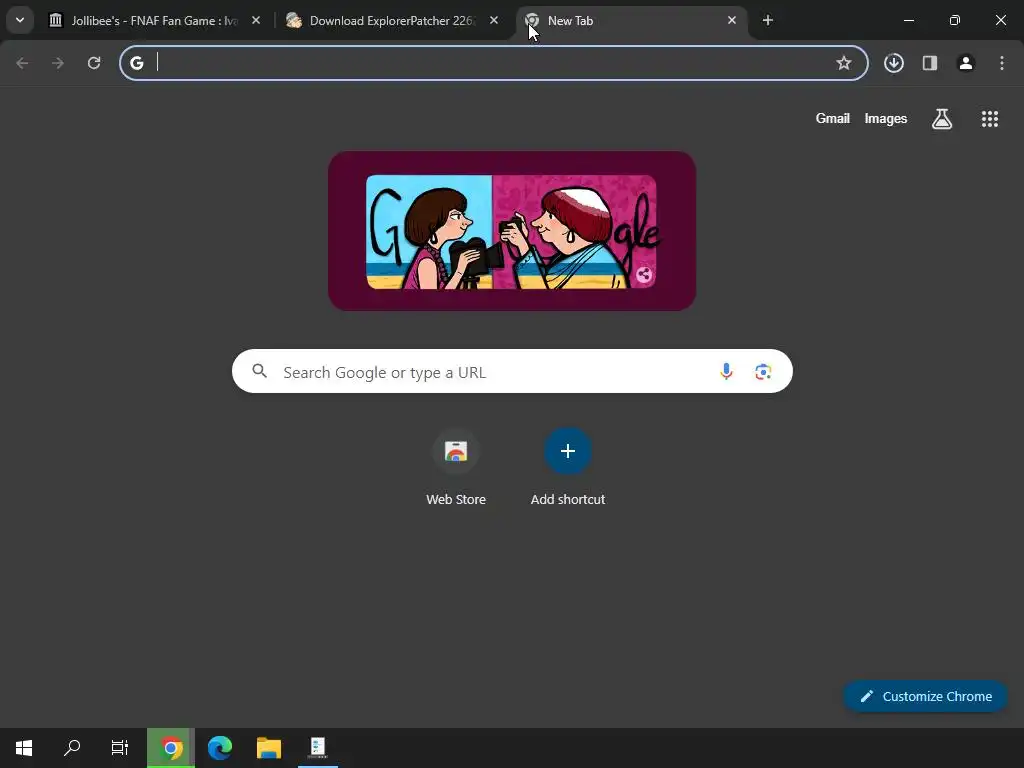Screen dimensions: 1024x768
Task: Minimize the Chrome window
Action: pyautogui.click(x=908, y=20)
